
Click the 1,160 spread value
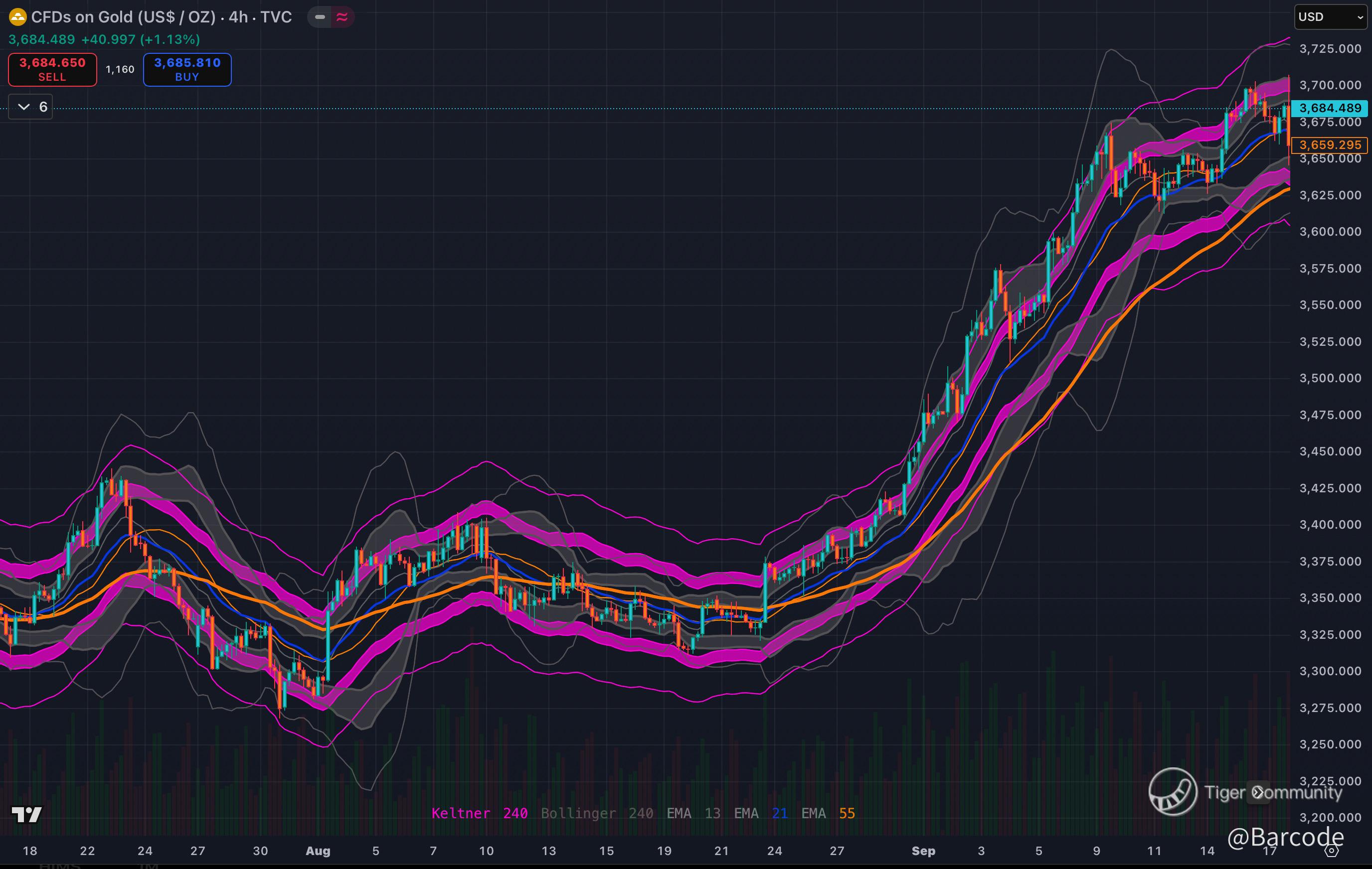tap(120, 69)
